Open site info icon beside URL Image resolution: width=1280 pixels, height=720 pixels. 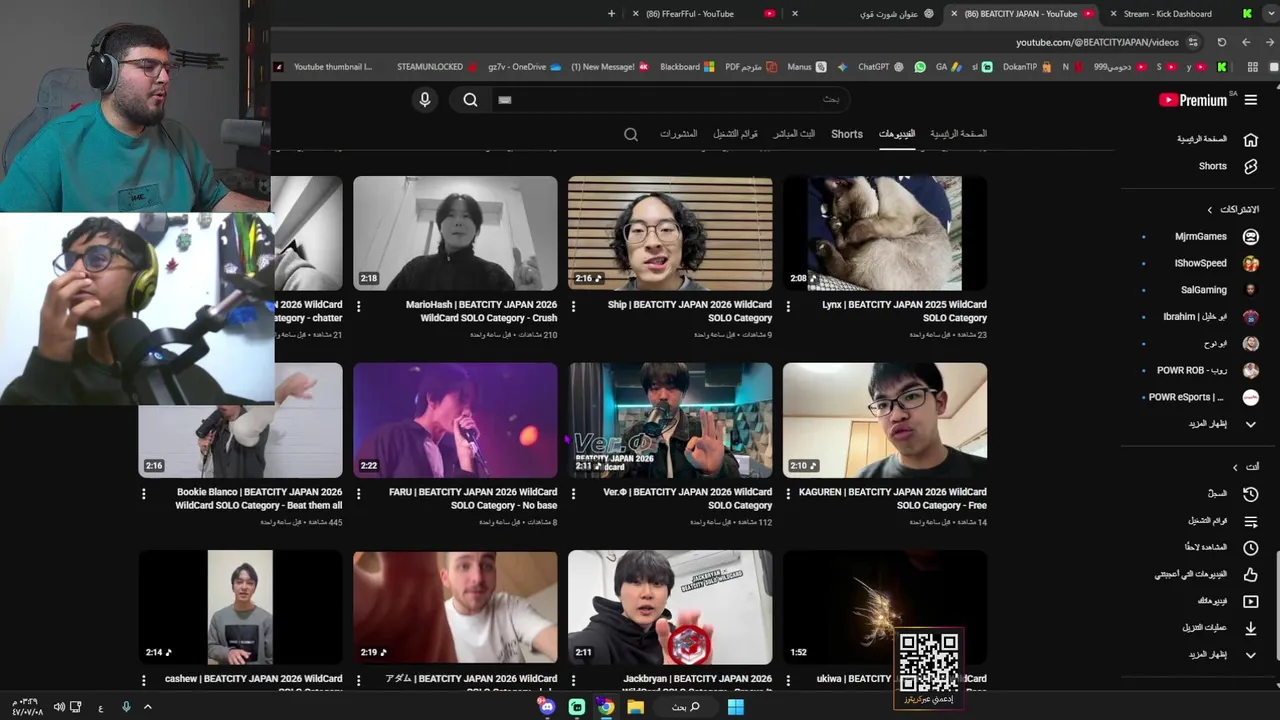pos(1193,42)
